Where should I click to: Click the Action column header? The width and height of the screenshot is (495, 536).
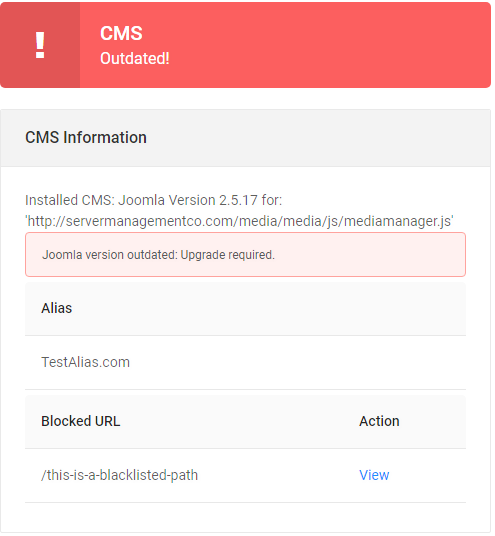coord(379,421)
